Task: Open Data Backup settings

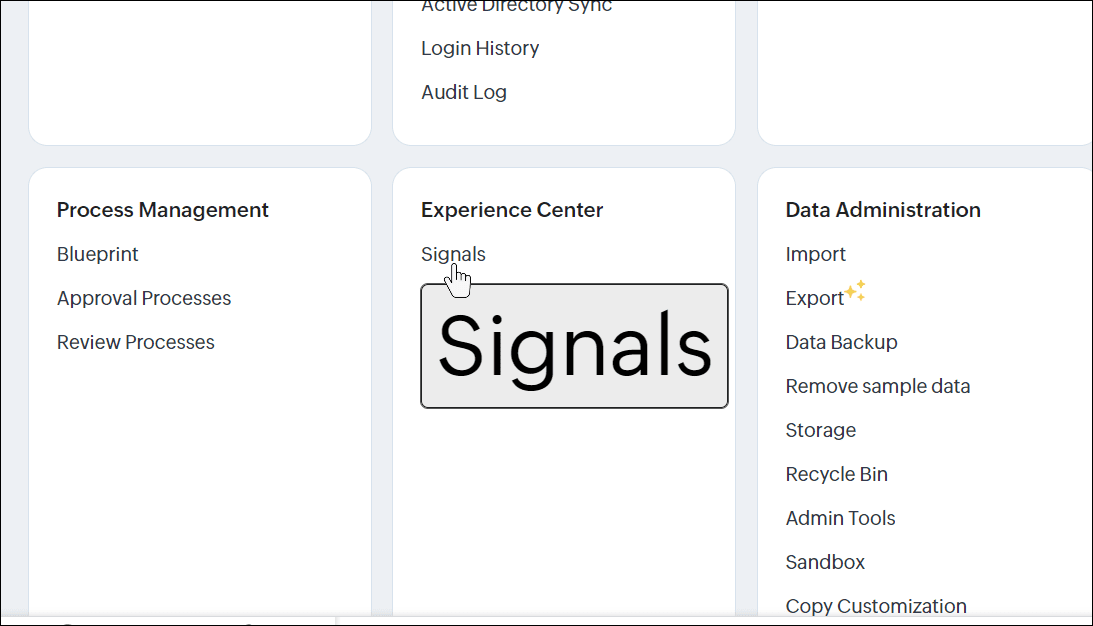Action: (842, 342)
